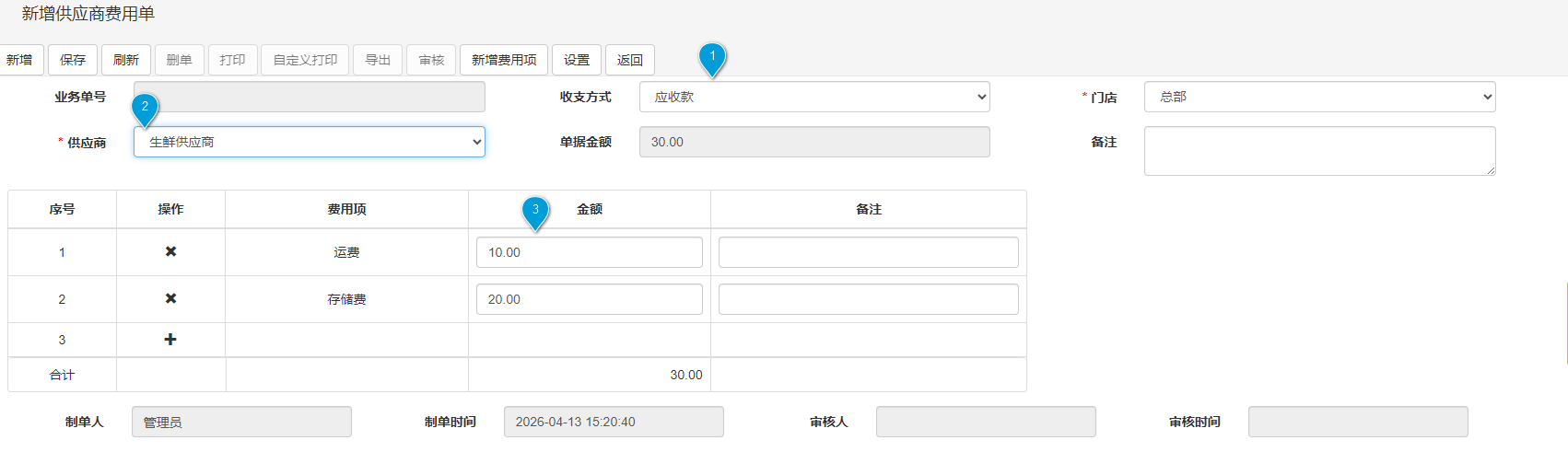Go back using the 返回 button

coord(630,60)
